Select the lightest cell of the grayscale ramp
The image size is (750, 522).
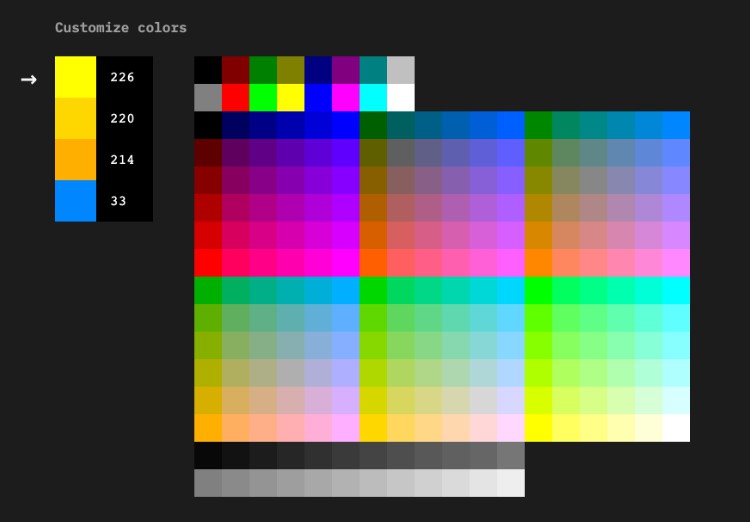click(511, 483)
